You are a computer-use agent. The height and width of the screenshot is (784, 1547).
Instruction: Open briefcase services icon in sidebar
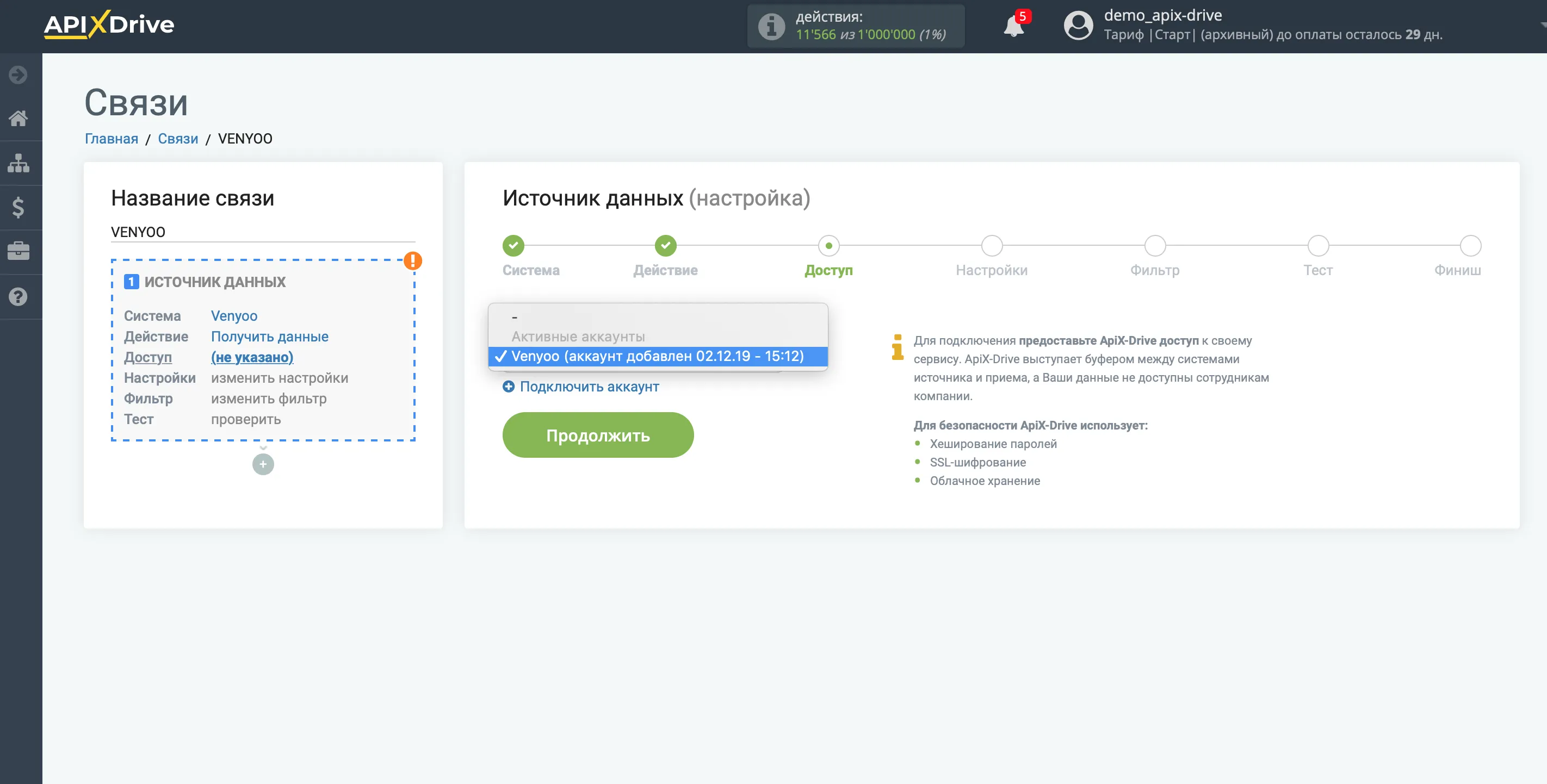(18, 251)
